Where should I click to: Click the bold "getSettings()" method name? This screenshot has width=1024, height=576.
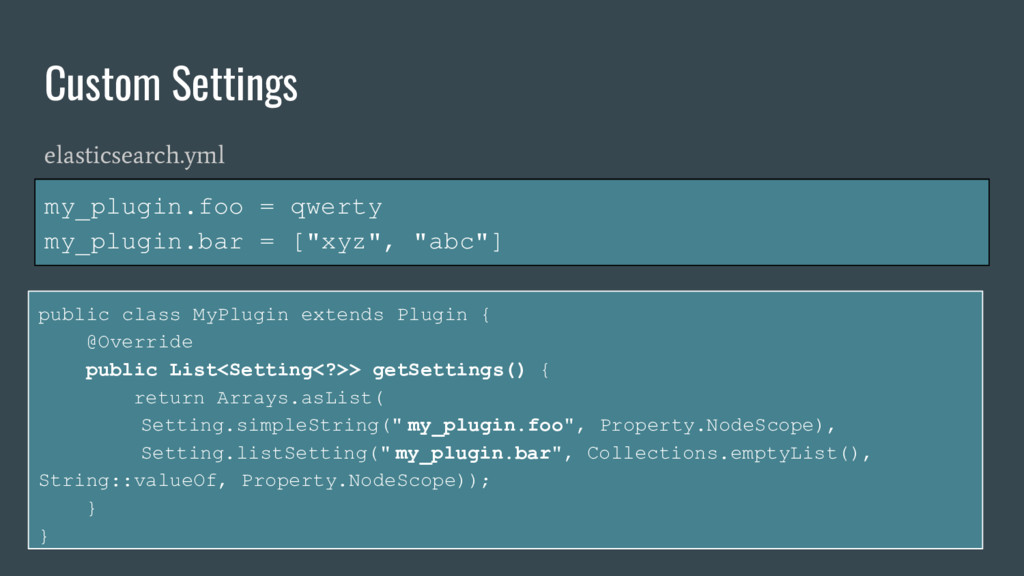tap(448, 371)
